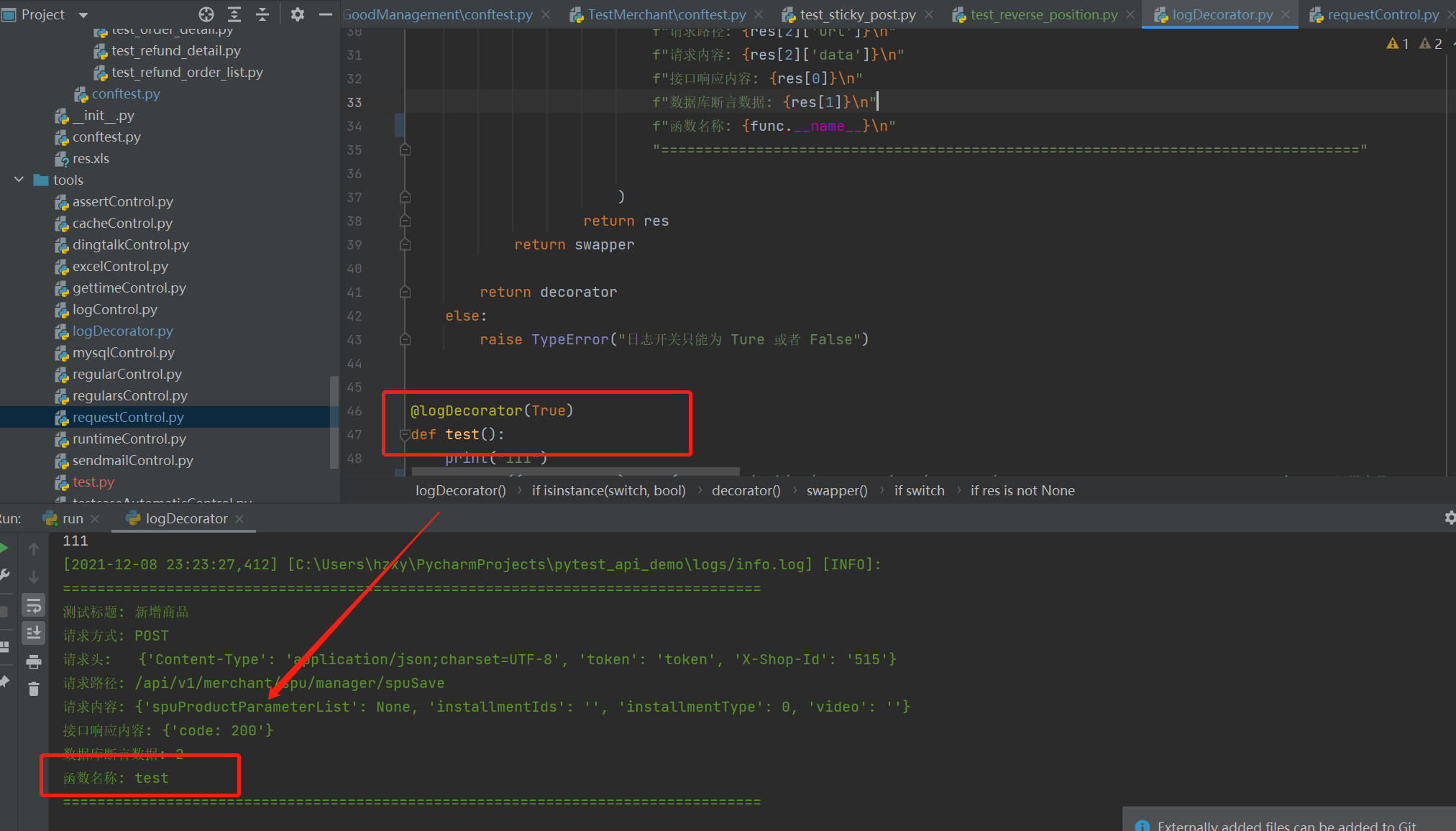This screenshot has height=831, width=1456.
Task: Collapse the code fold at line 43
Action: tap(404, 339)
